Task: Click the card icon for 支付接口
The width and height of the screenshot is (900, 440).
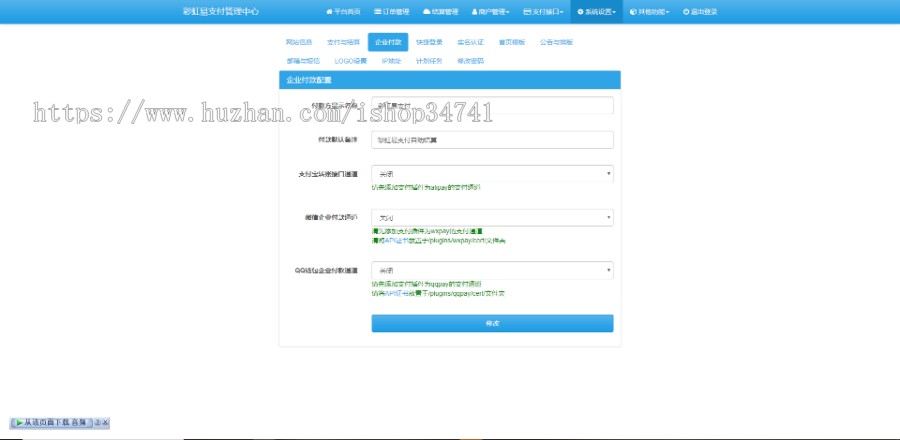Action: (526, 12)
